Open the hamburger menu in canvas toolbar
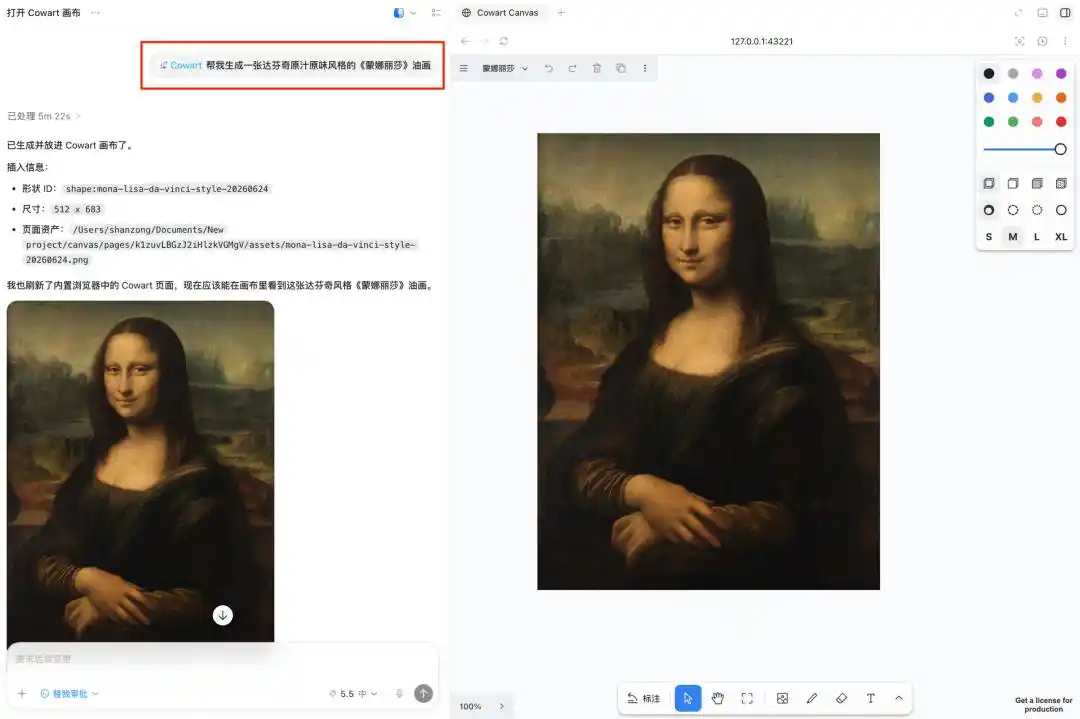1080x719 pixels. coord(464,68)
